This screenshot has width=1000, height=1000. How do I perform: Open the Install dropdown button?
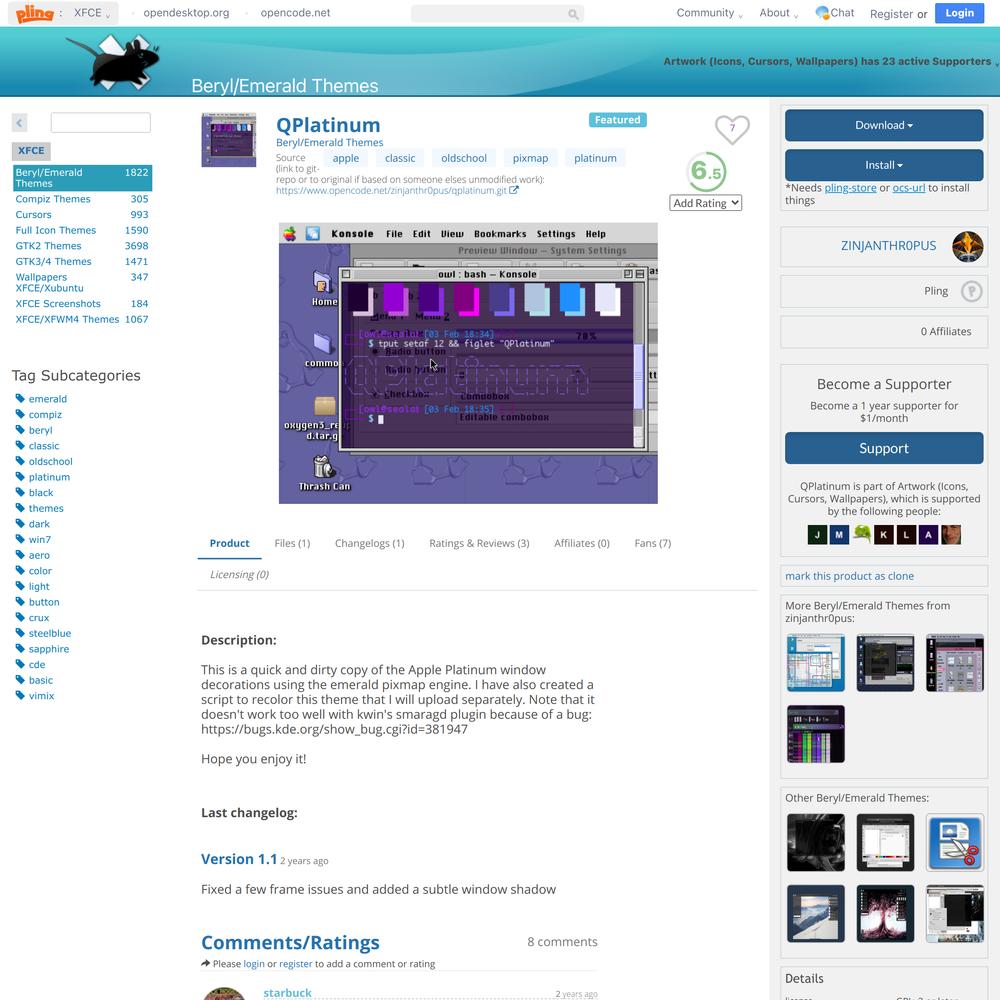pyautogui.click(x=884, y=165)
